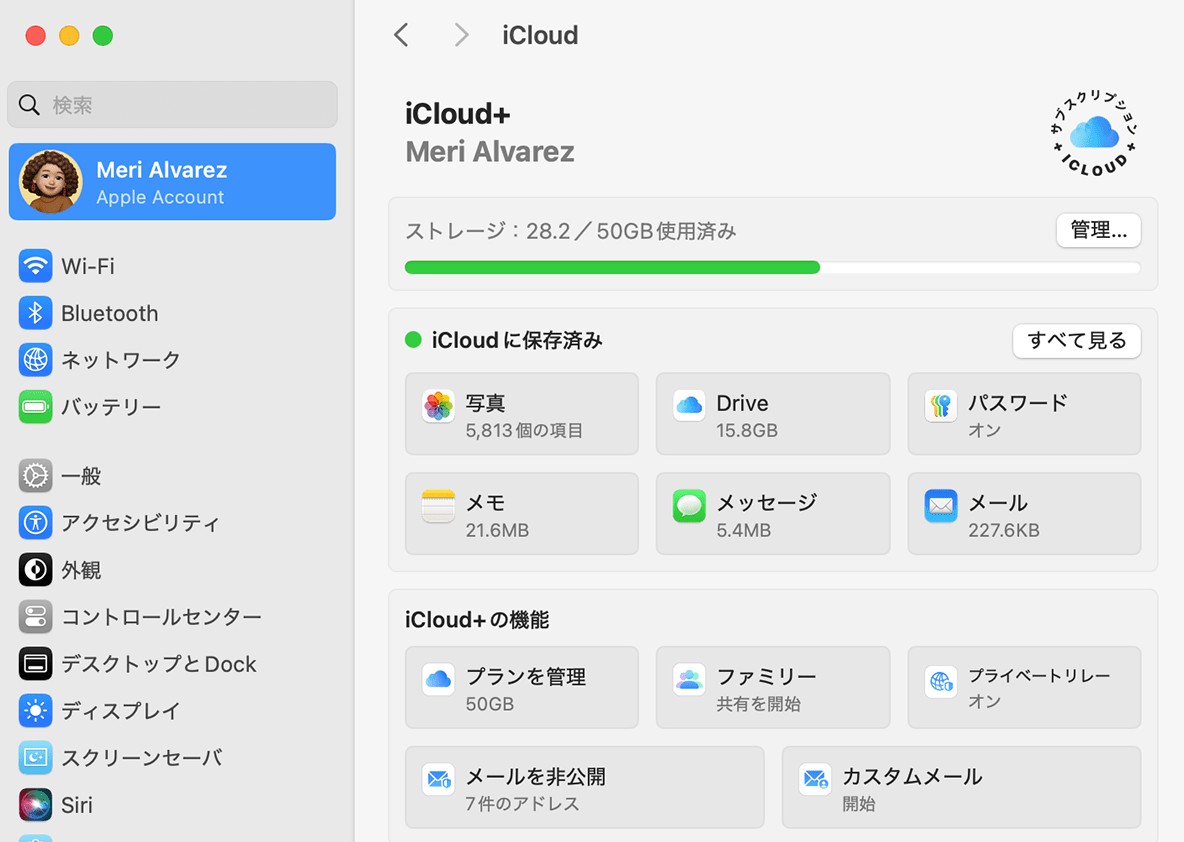The height and width of the screenshot is (842, 1184).
Task: Click the コントロールセンター icon
Action: (x=35, y=616)
